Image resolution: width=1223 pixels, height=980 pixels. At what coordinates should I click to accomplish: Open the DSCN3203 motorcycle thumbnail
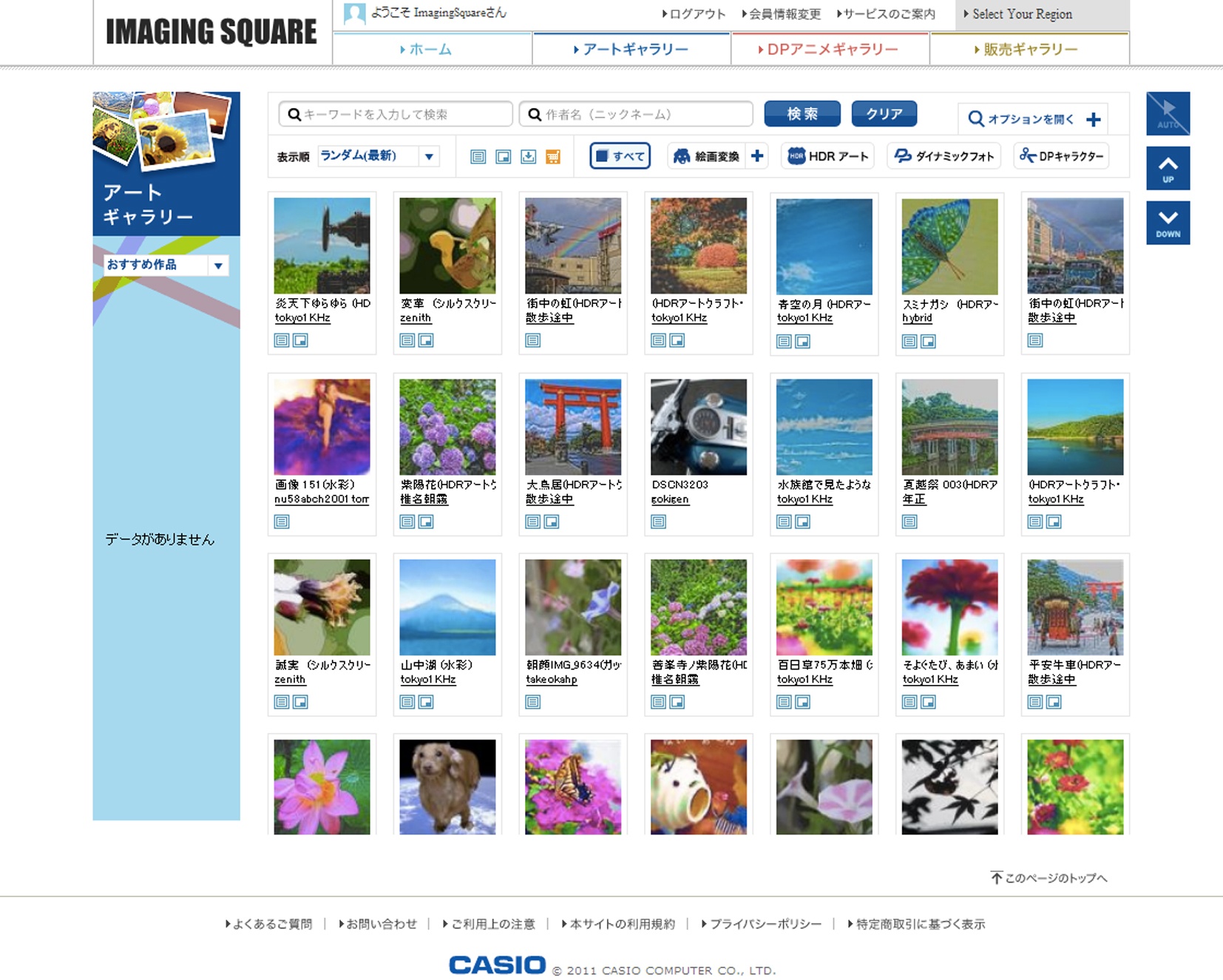[x=699, y=427]
